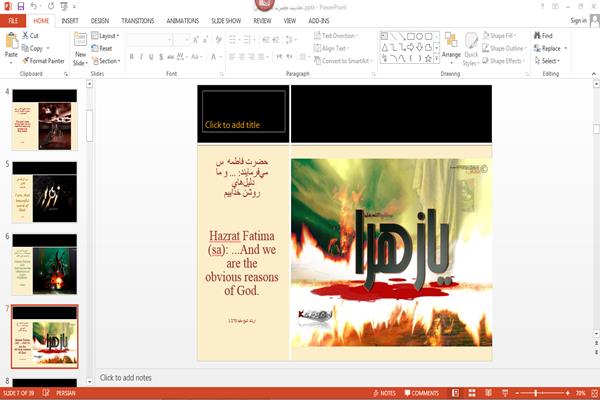Select slide 4 thumbnail
Image resolution: width=600 pixels, height=400 pixels.
(45, 119)
